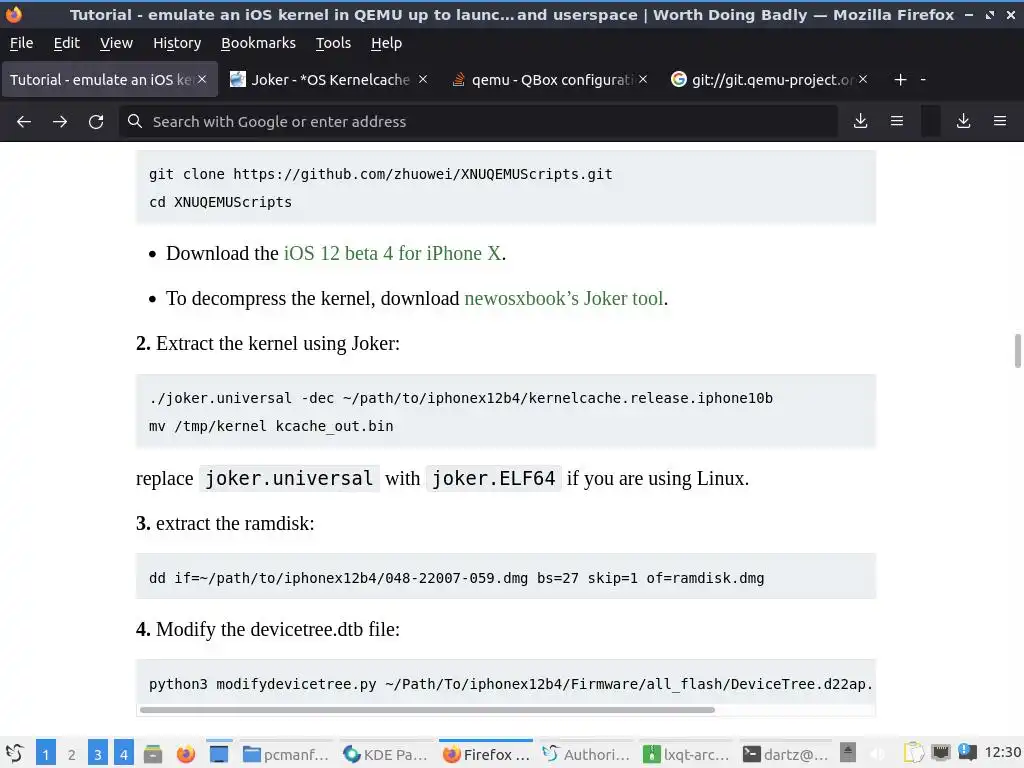Screen dimensions: 1024x768
Task: Click the git clone XNUQEMUScripts code line
Action: (381, 174)
